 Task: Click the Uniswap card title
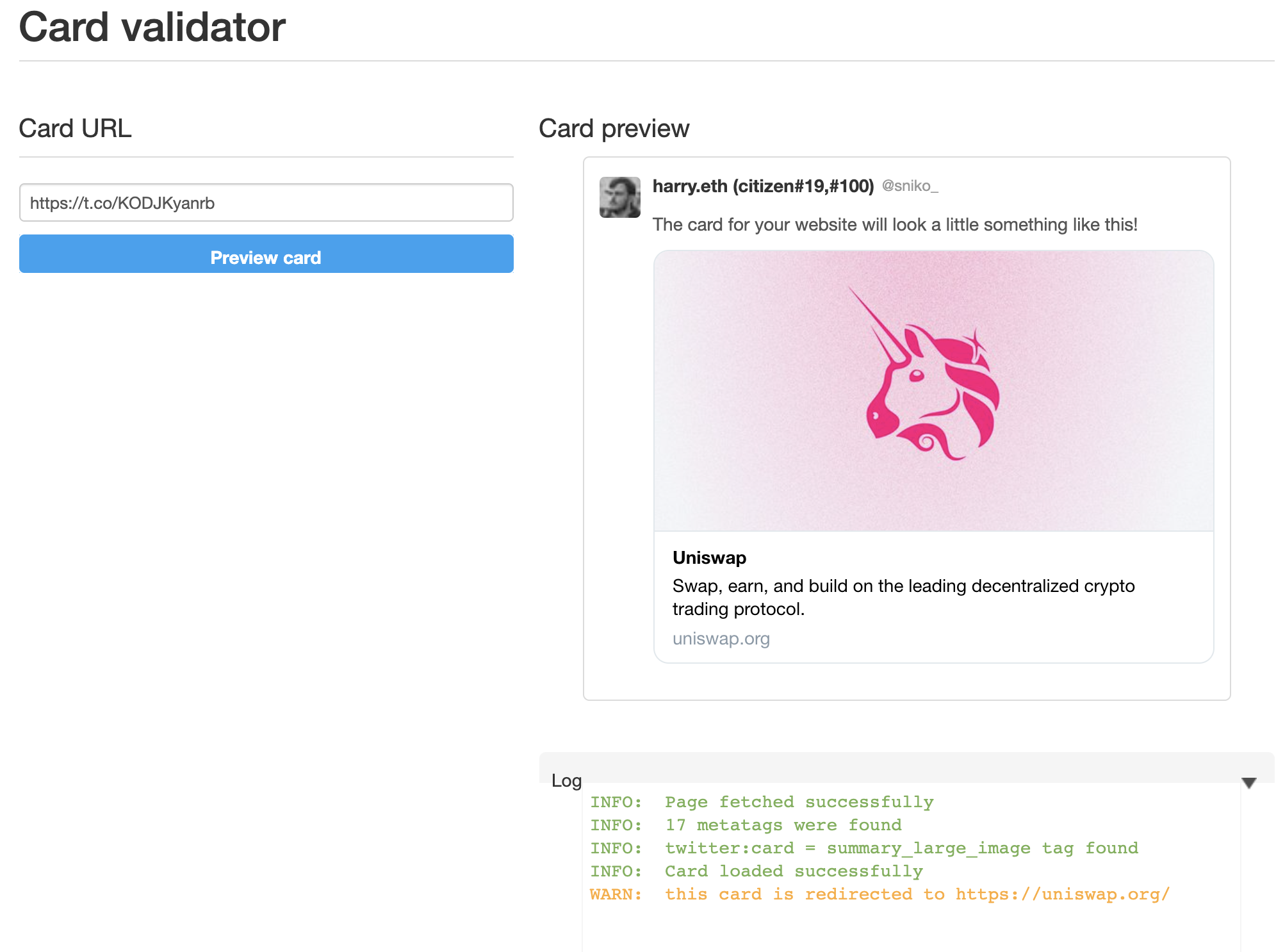709,557
